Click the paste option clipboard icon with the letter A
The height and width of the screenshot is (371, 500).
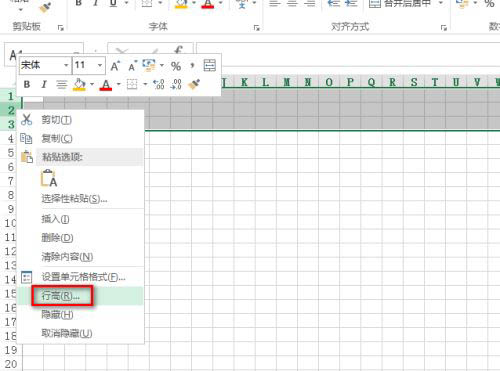click(x=49, y=178)
